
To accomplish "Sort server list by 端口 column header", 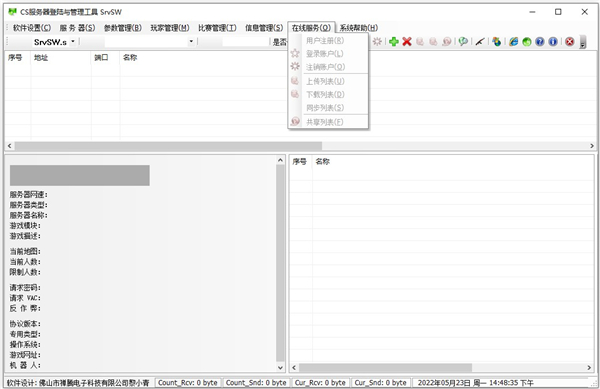I will [x=106, y=58].
